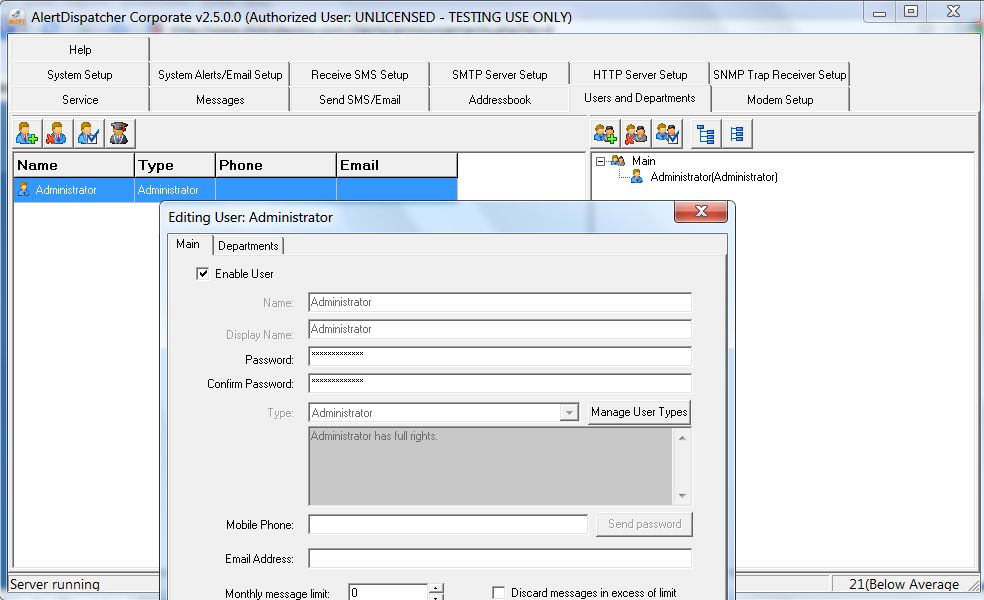Viewport: 984px width, 600px height.
Task: Open the Addressbook tab
Action: (500, 100)
